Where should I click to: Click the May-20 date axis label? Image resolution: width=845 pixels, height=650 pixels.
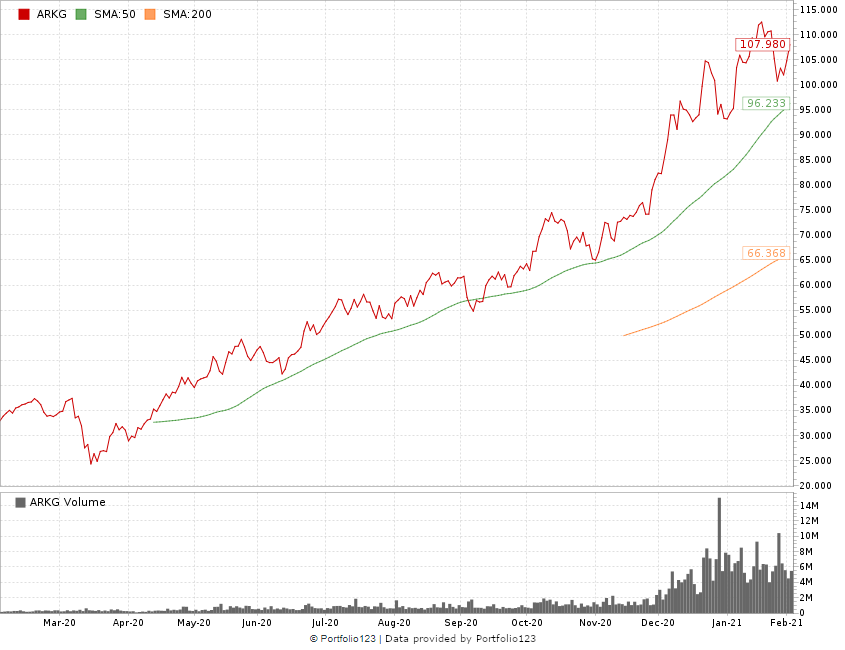click(x=194, y=623)
